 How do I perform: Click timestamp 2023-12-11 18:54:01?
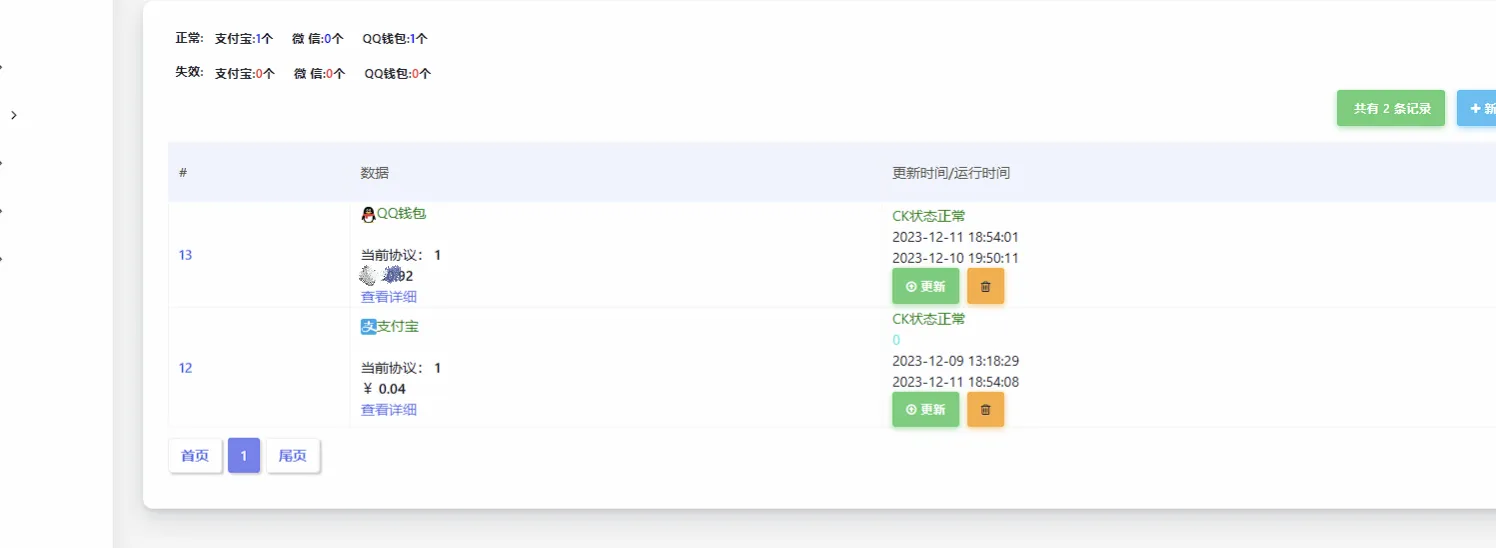955,237
